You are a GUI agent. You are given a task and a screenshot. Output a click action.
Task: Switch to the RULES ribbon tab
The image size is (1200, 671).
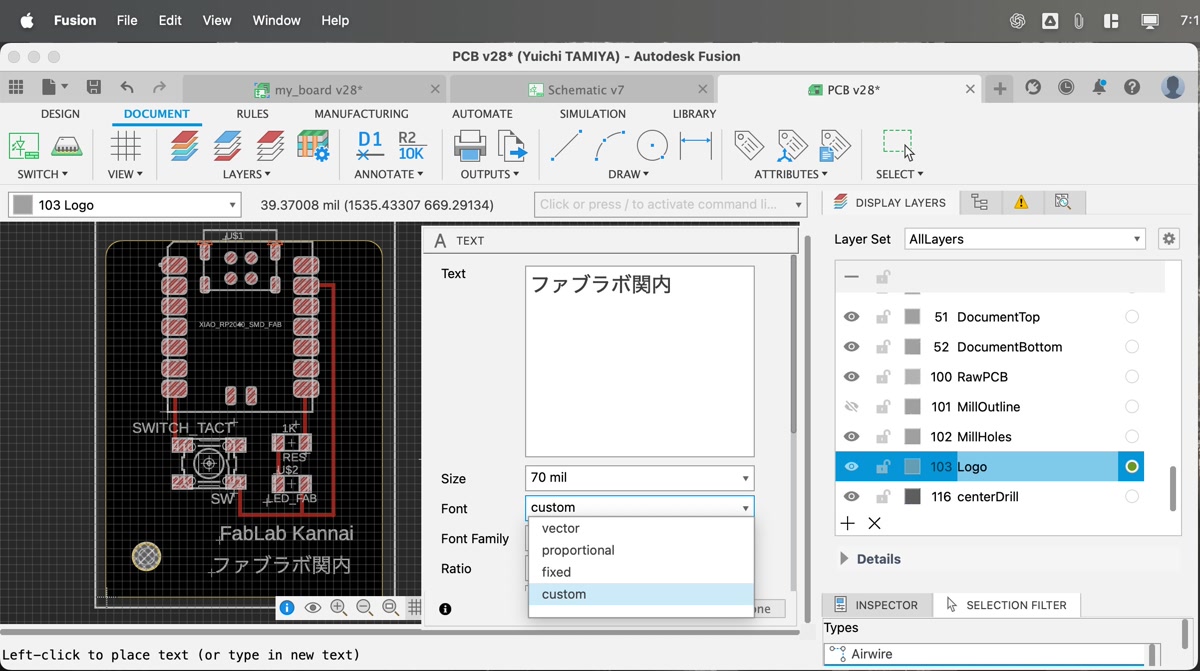pyautogui.click(x=252, y=114)
